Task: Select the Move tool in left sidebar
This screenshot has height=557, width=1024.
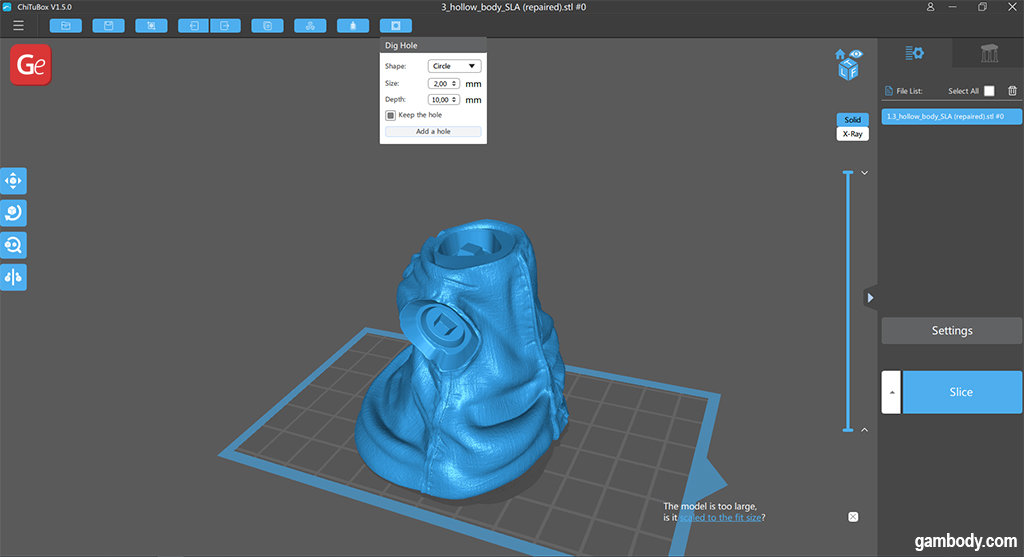Action: (x=14, y=181)
